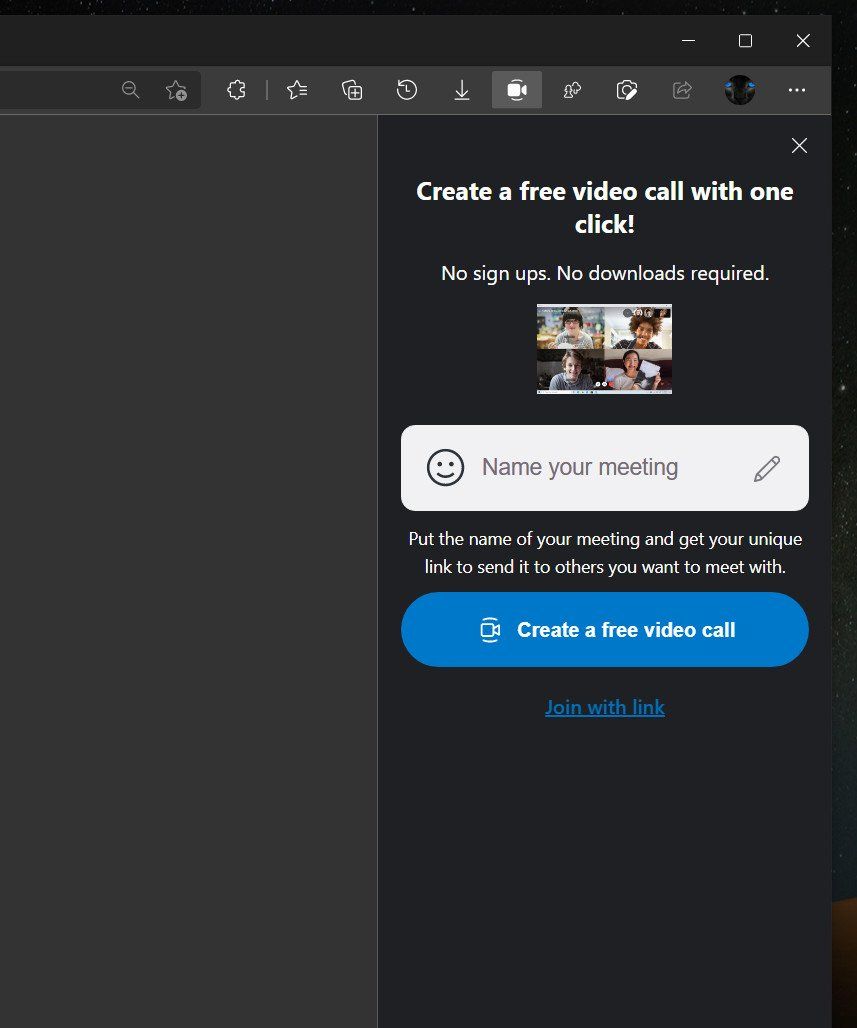The width and height of the screenshot is (857, 1028).
Task: Open the Performance heartbeat icon
Action: tap(572, 90)
